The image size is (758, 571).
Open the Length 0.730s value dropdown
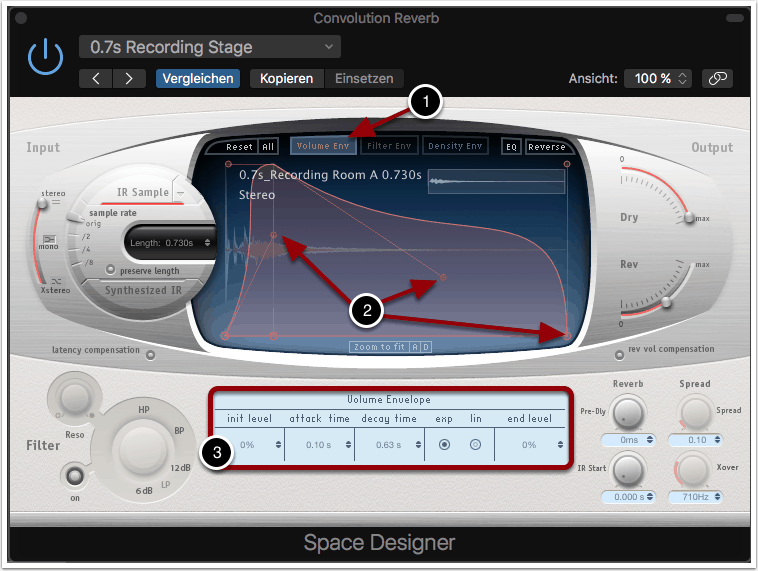coord(171,242)
